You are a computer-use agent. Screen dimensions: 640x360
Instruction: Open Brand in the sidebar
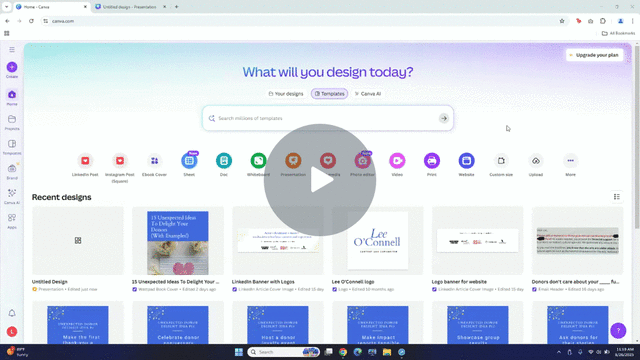coord(12,171)
